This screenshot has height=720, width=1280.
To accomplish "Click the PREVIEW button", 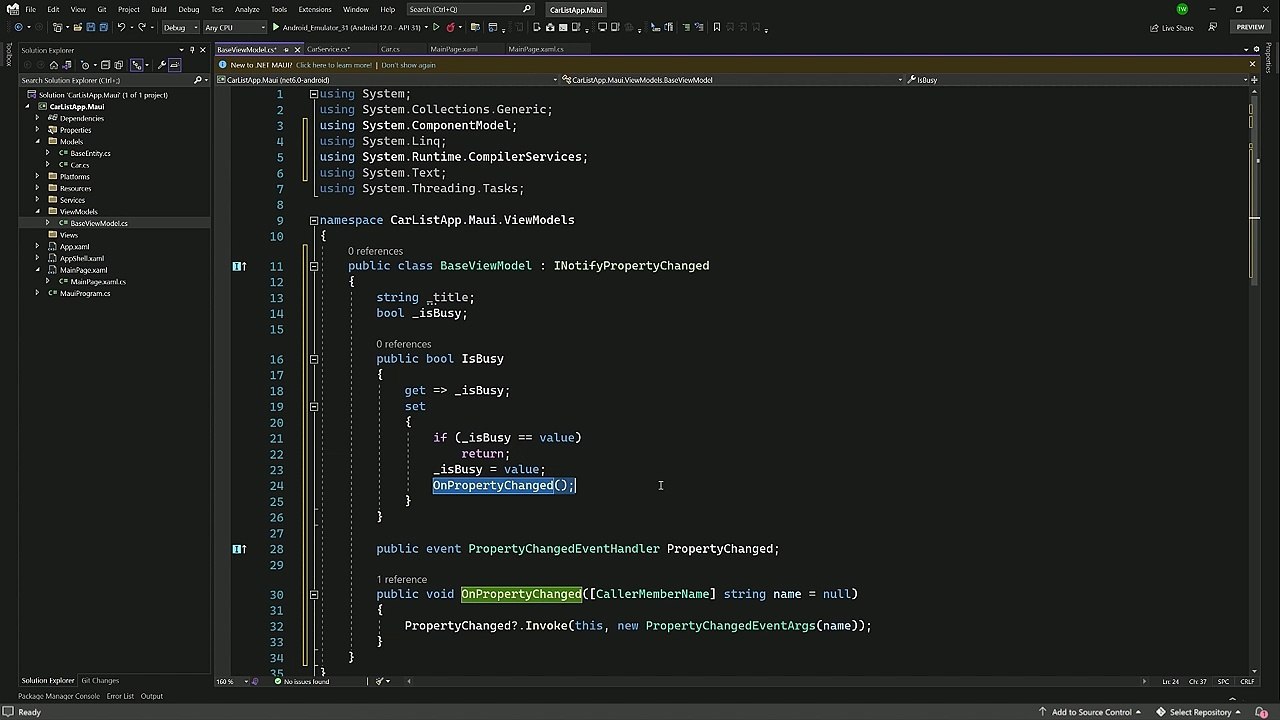I will tap(1250, 27).
